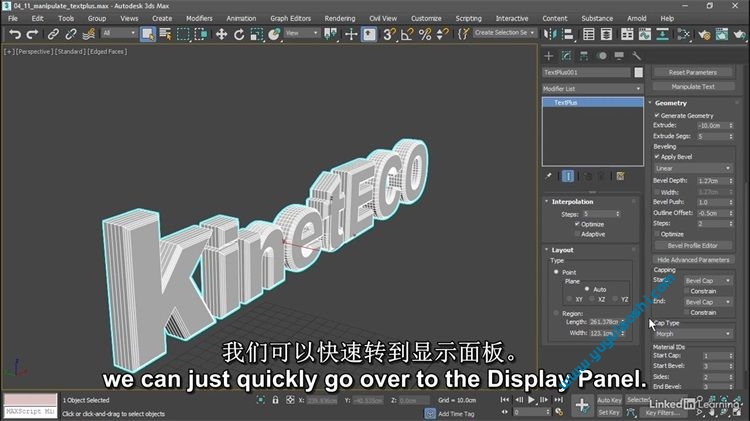Activate the Select and Rotate tool

click(x=239, y=34)
